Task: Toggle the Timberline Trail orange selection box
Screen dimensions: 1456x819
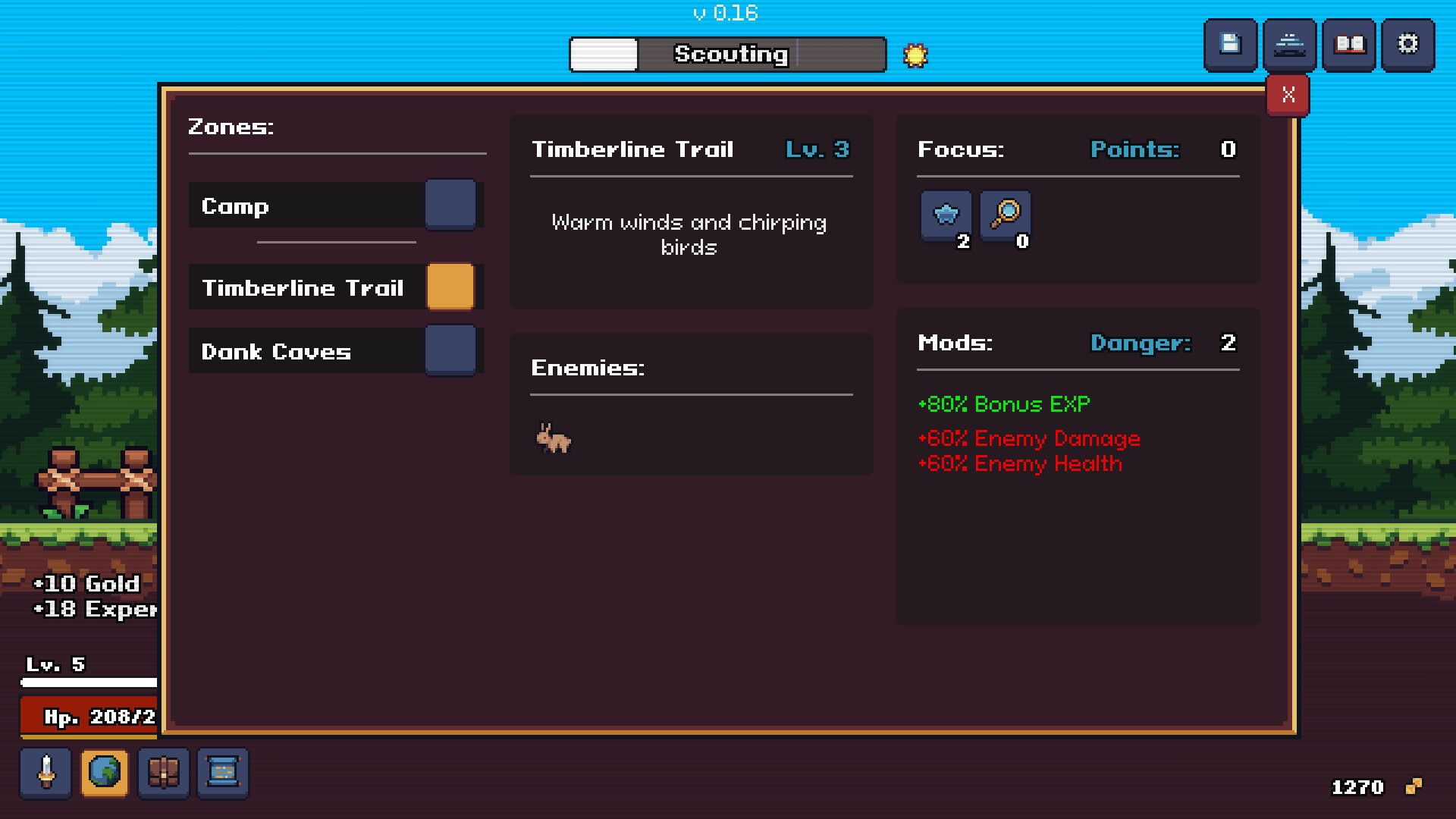Action: tap(450, 287)
